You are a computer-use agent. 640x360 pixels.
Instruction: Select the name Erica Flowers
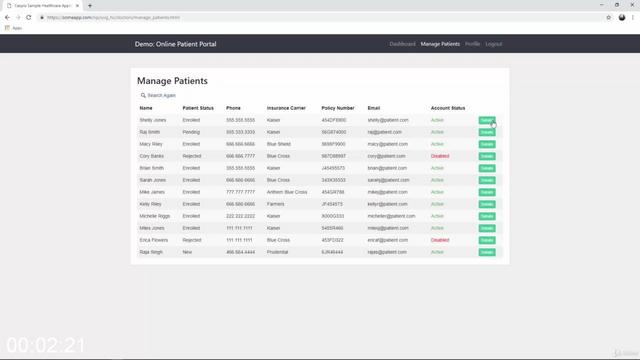click(153, 240)
